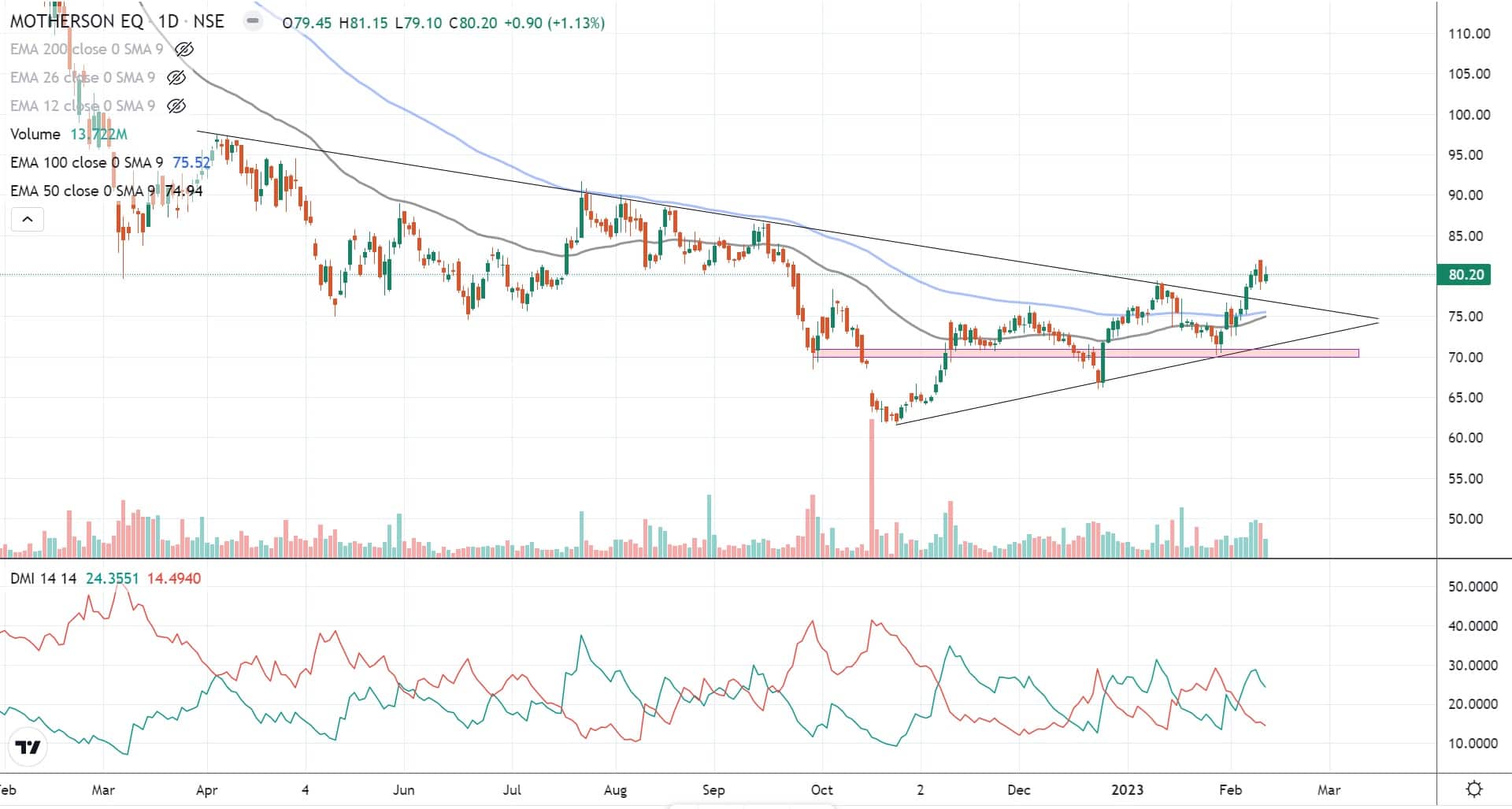Click the market status pill icon

253,21
